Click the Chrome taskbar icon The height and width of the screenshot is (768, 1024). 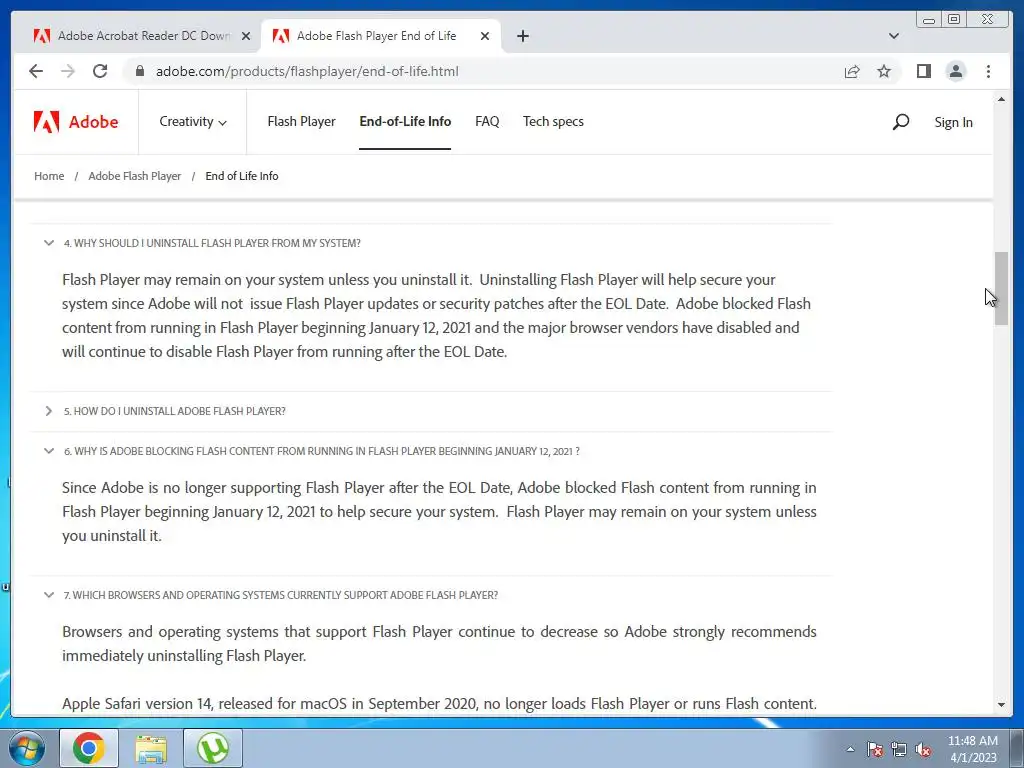[89, 748]
